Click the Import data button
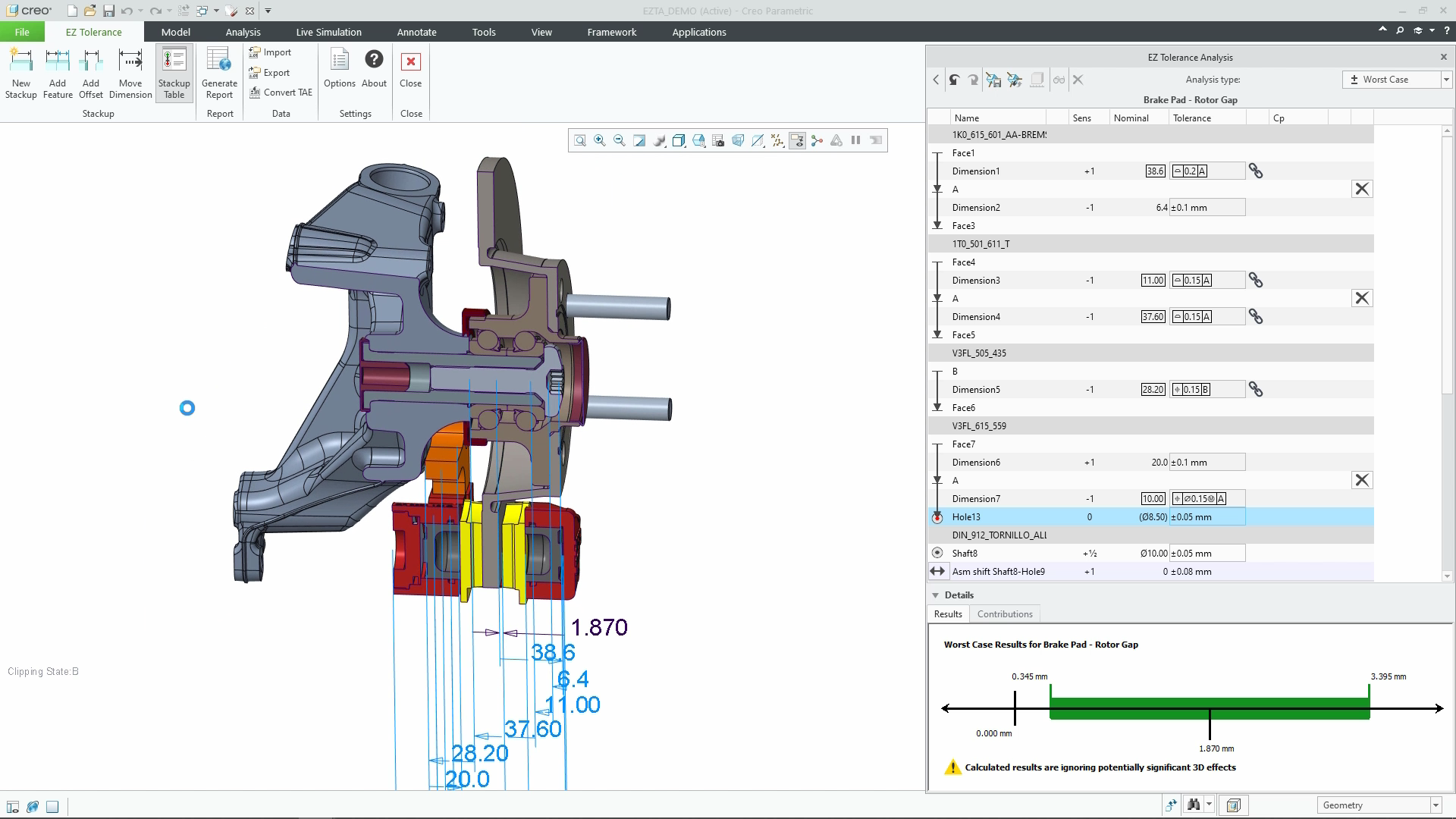The image size is (1456, 819). coord(271,52)
